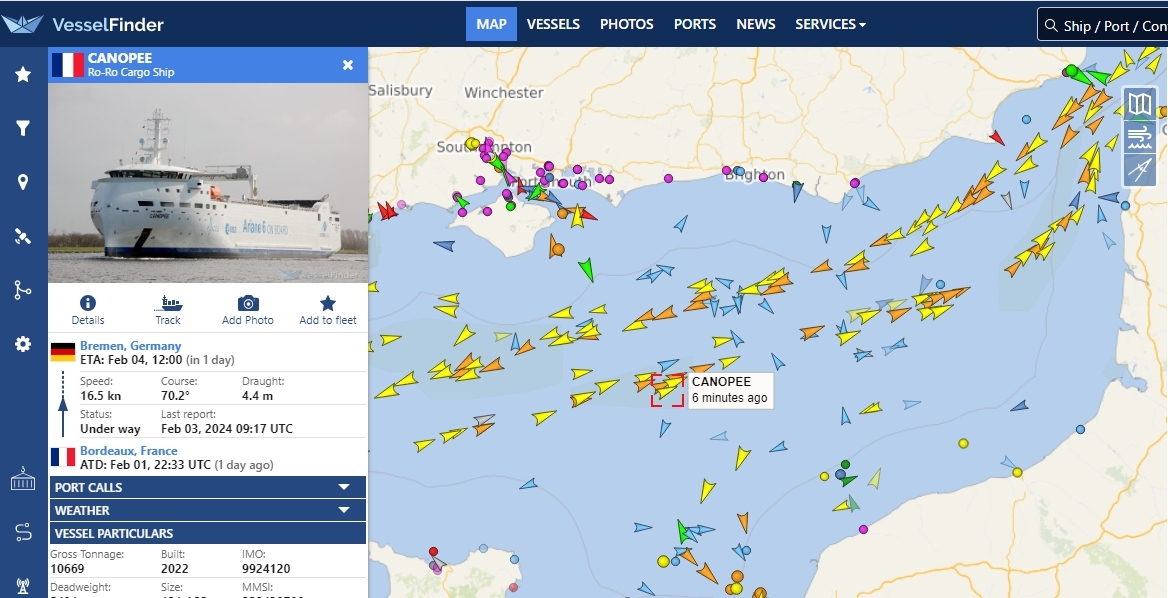This screenshot has height=598, width=1168.
Task: Open the Bordeaux, France port link
Action: click(x=128, y=451)
